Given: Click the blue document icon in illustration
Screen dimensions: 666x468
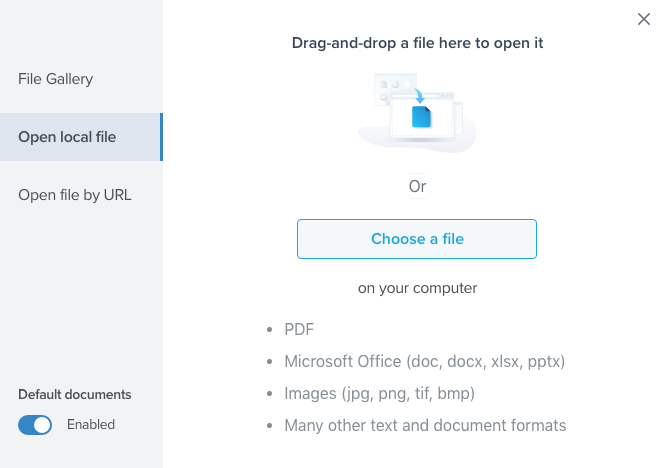Looking at the screenshot, I should (422, 117).
